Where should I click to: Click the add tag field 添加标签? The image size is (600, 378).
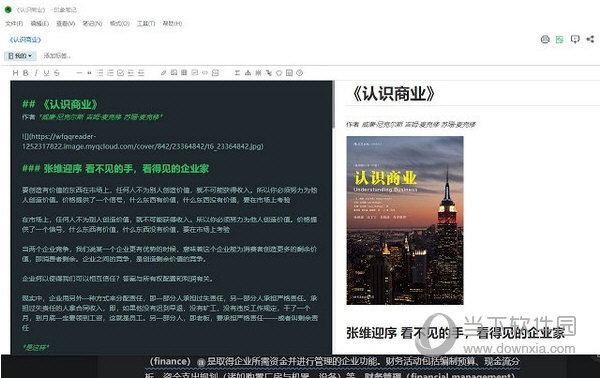tap(57, 56)
